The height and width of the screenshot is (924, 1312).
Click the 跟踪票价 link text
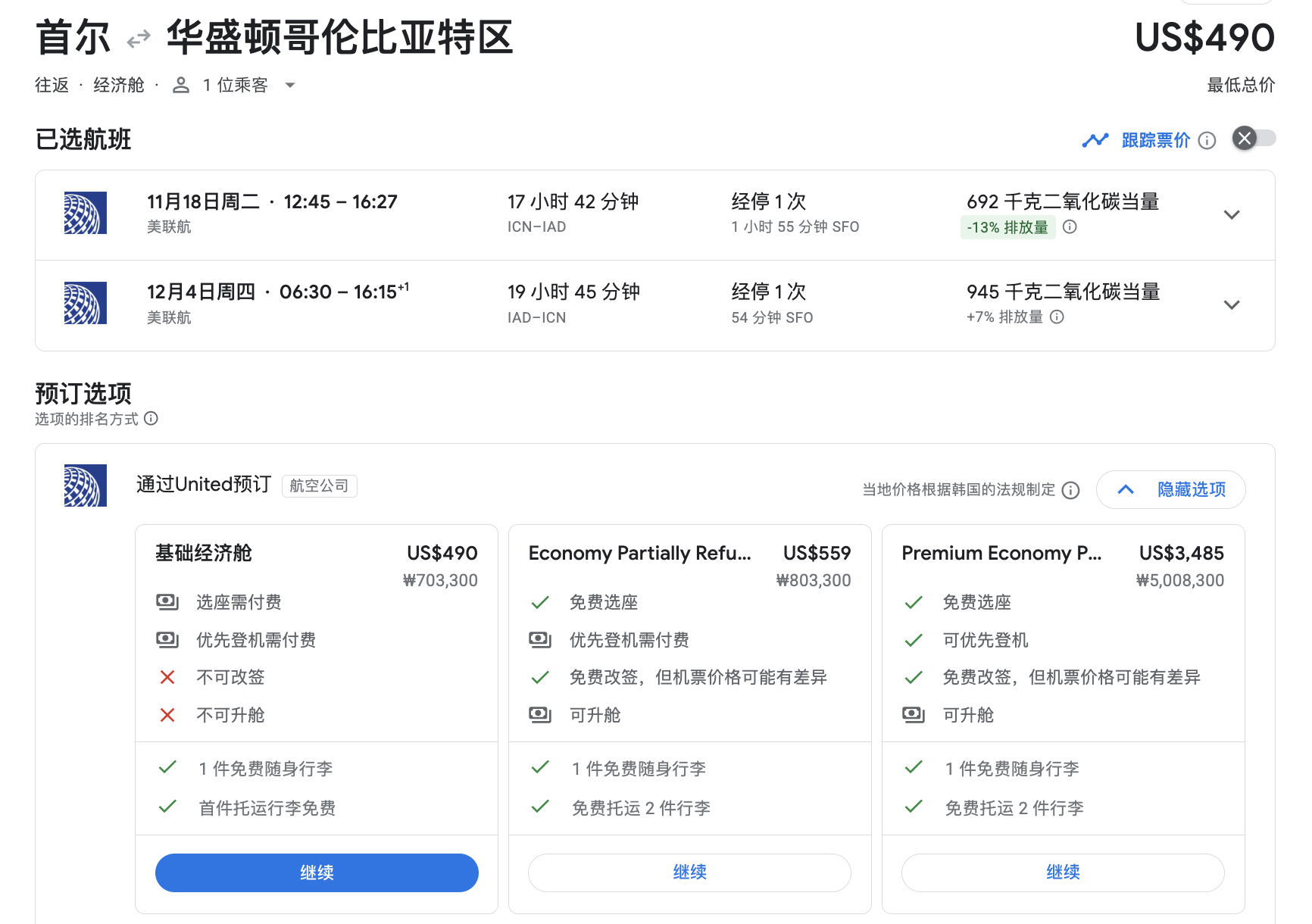(1155, 140)
